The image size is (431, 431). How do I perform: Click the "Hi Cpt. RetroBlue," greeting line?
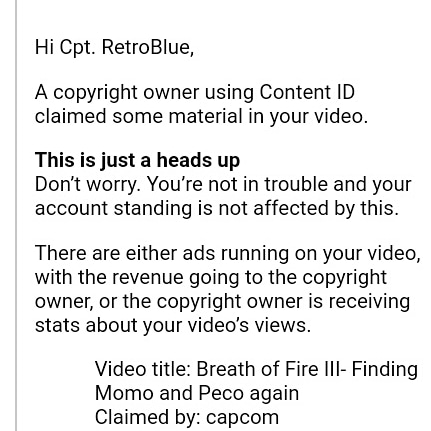[114, 47]
